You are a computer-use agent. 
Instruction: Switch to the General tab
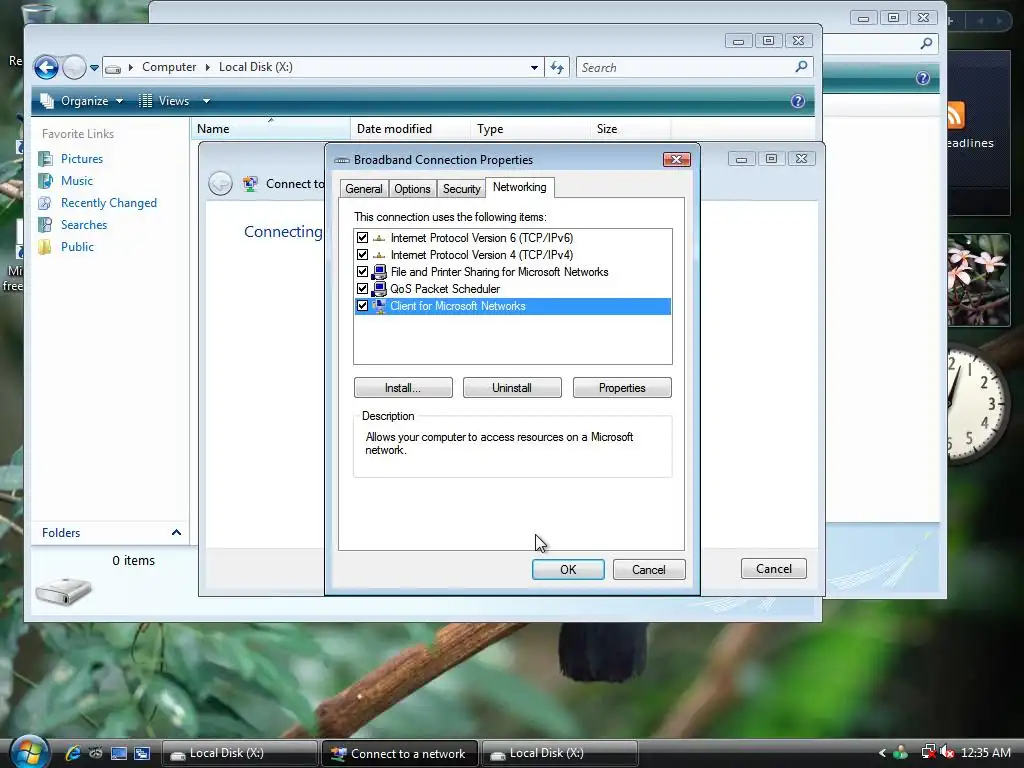pos(364,189)
